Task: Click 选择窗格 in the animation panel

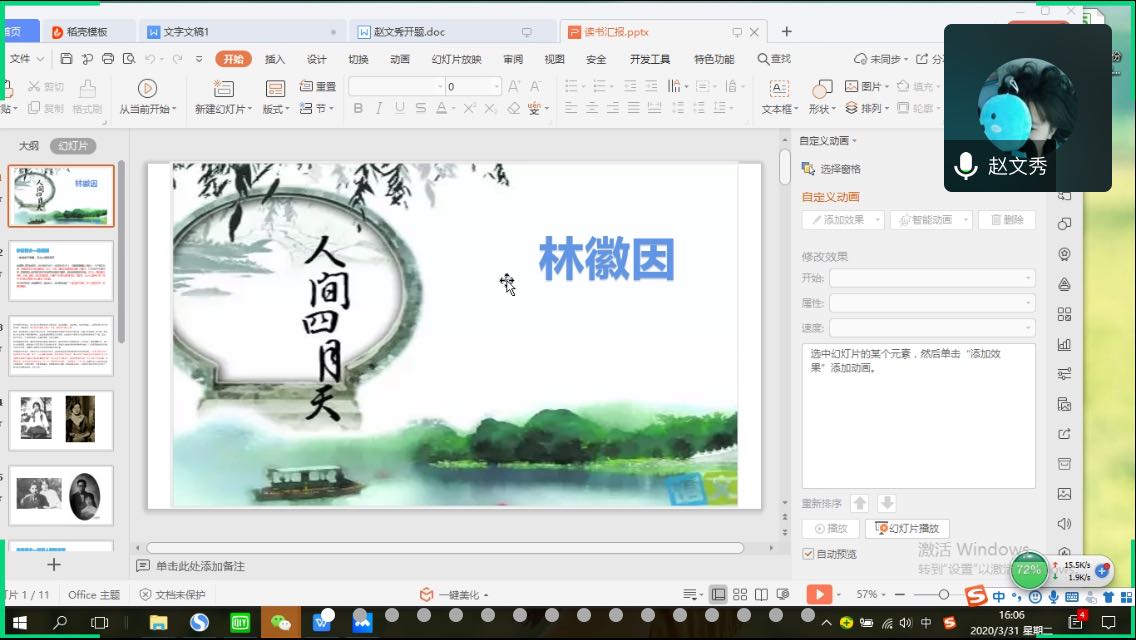Action: coord(832,169)
